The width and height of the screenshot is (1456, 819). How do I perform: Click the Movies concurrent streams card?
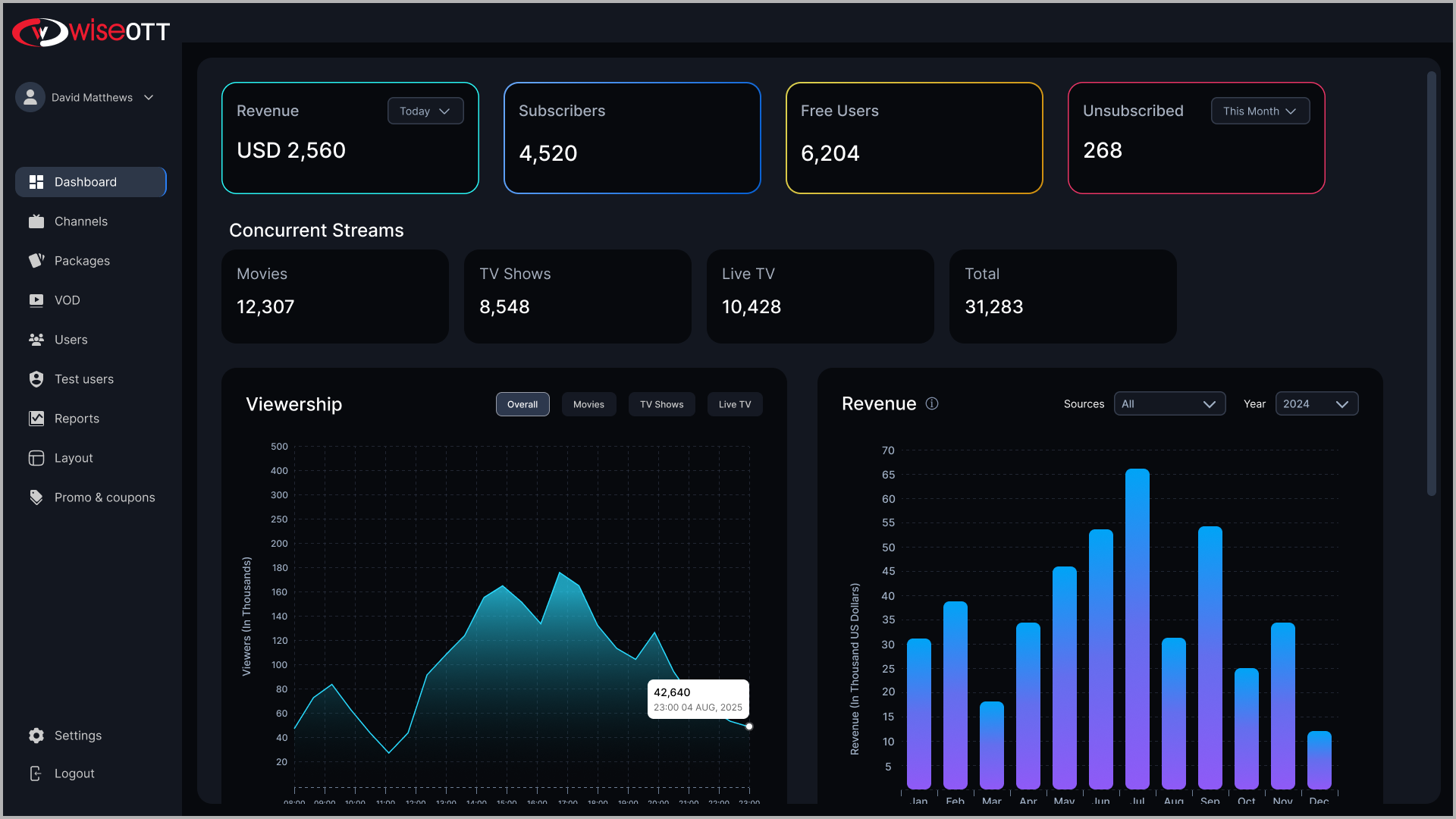[335, 297]
